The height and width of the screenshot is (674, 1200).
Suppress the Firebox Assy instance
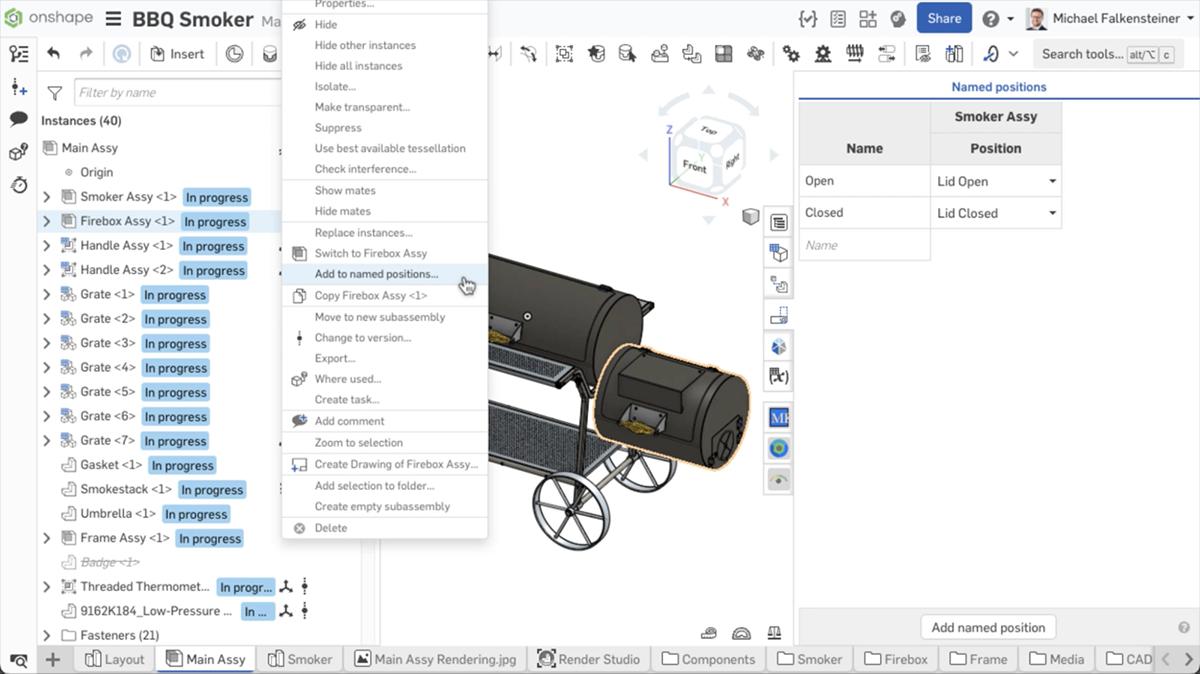point(337,127)
